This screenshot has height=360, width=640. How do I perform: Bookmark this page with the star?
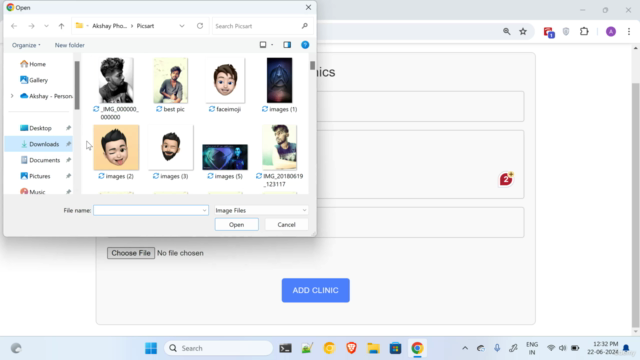point(523,31)
